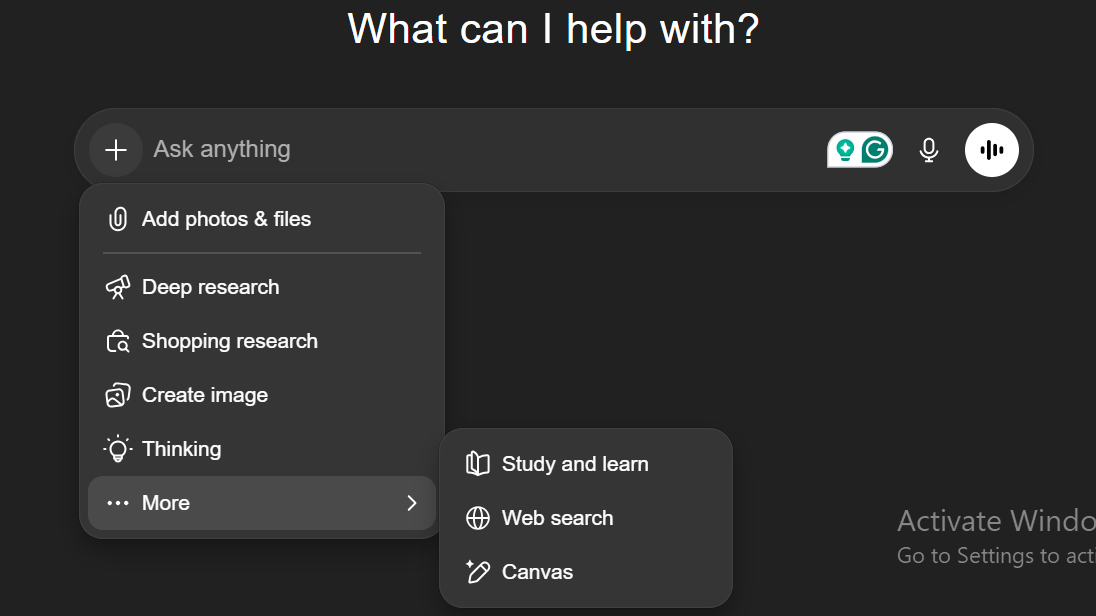Focus the Ask anything text field
The image size is (1096, 616).
coord(480,150)
